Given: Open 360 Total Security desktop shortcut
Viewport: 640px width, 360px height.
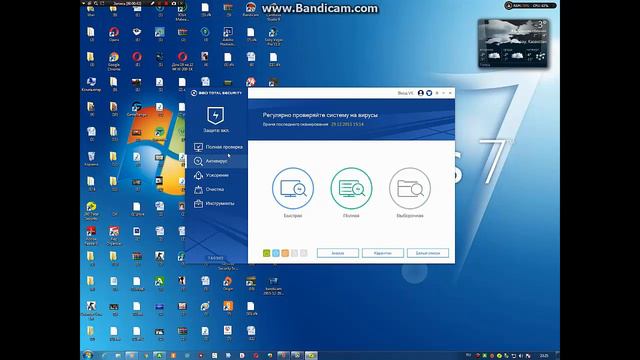Looking at the screenshot, I should click(x=91, y=210).
